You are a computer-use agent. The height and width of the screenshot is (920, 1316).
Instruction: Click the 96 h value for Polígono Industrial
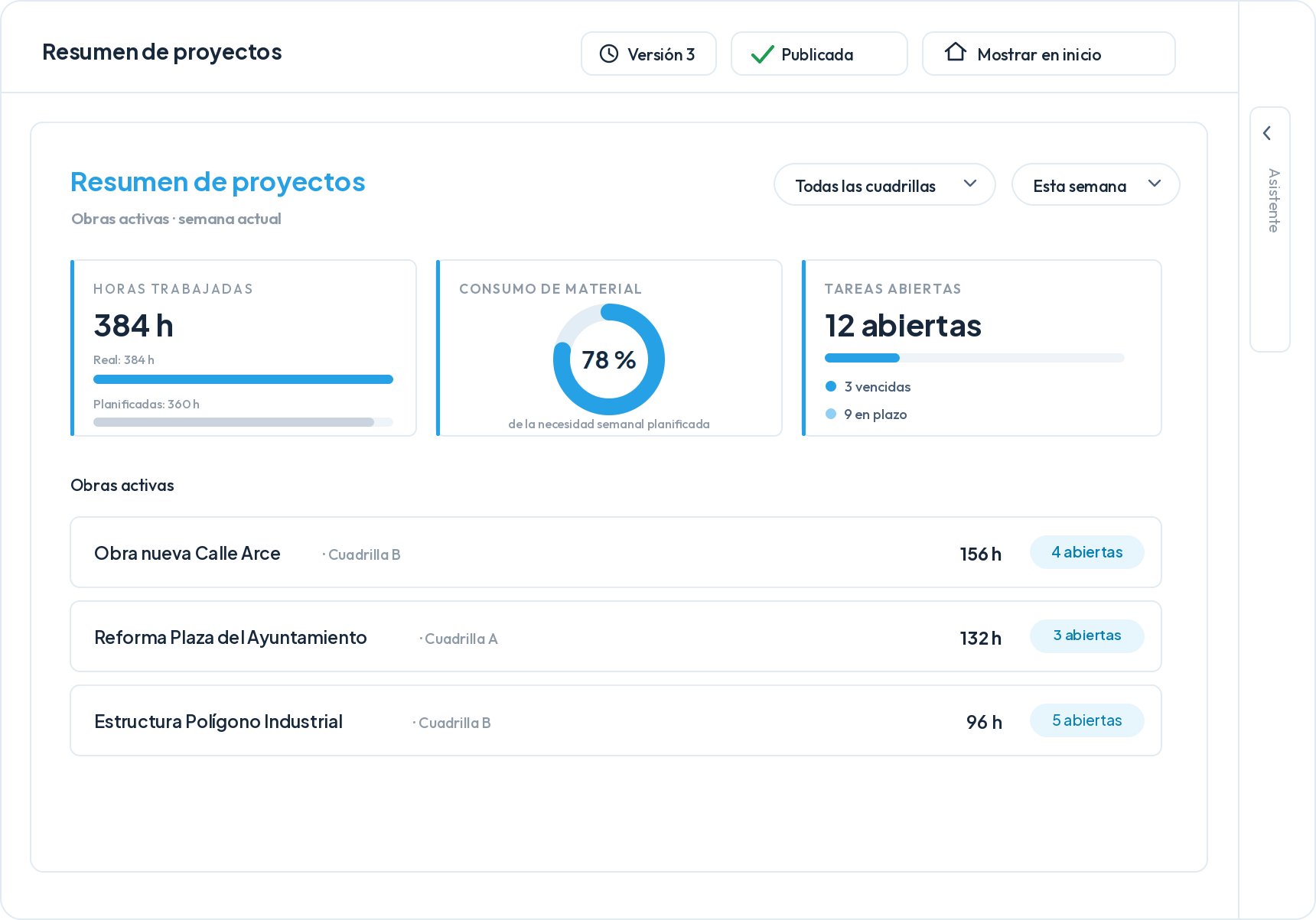[x=984, y=722]
